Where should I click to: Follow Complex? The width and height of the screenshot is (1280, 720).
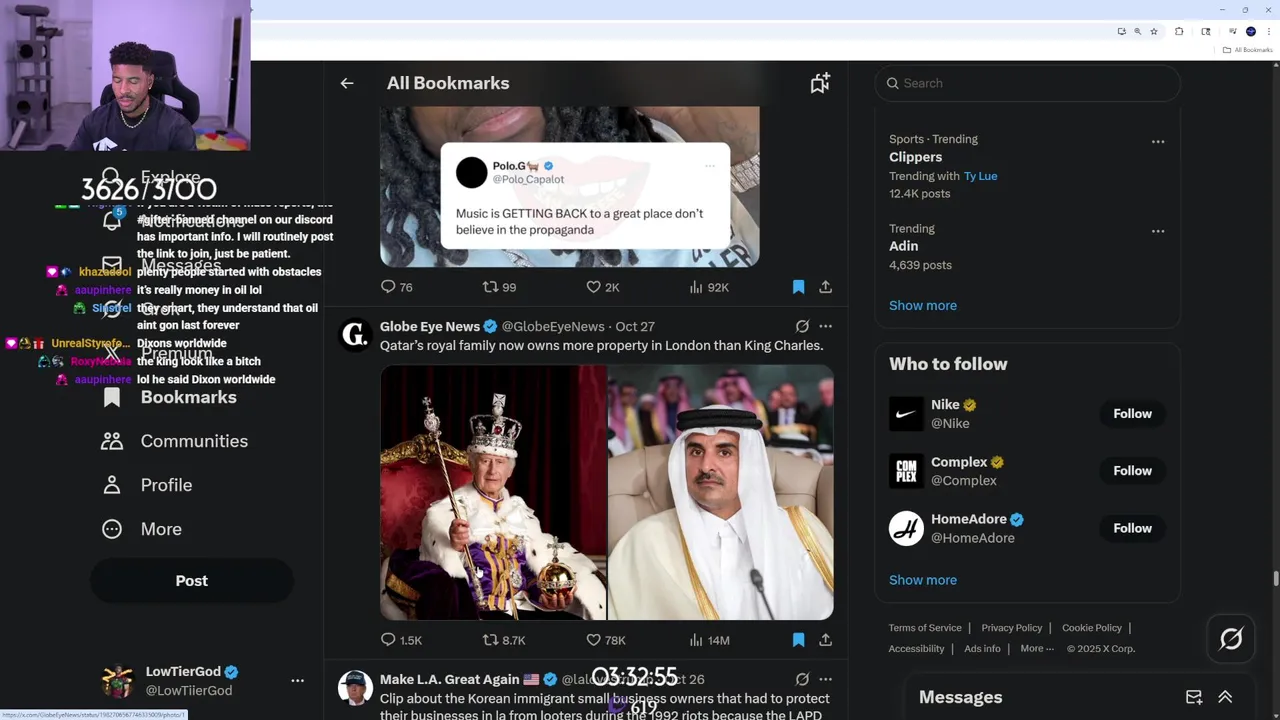pos(1132,471)
